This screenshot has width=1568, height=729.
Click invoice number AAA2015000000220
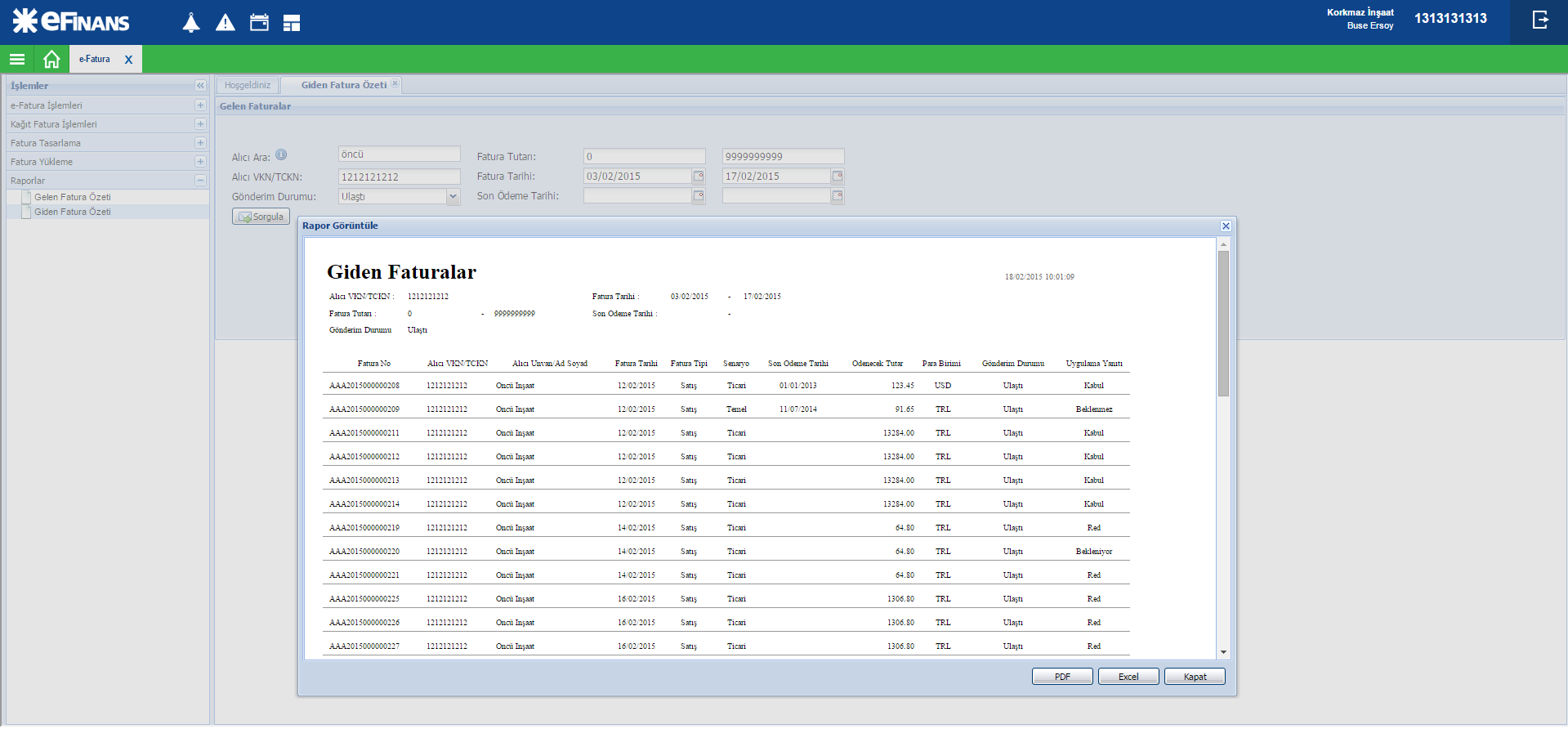364,552
